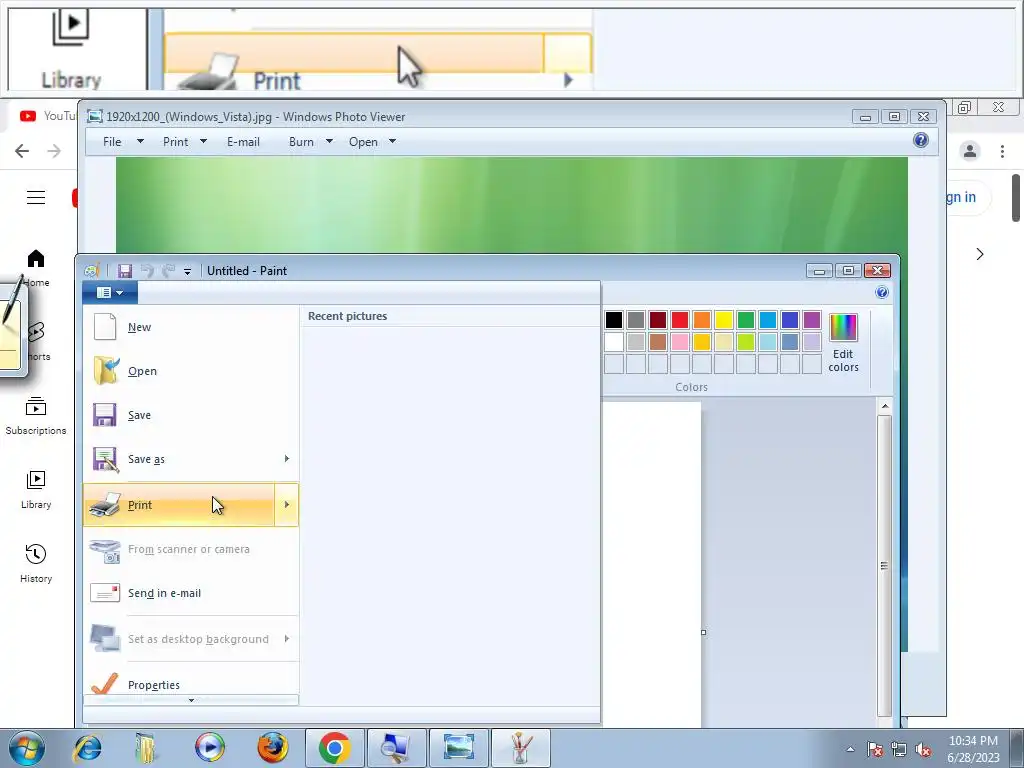Viewport: 1024px width, 768px height.
Task: Choose Open in Paint menu
Action: coord(191,371)
